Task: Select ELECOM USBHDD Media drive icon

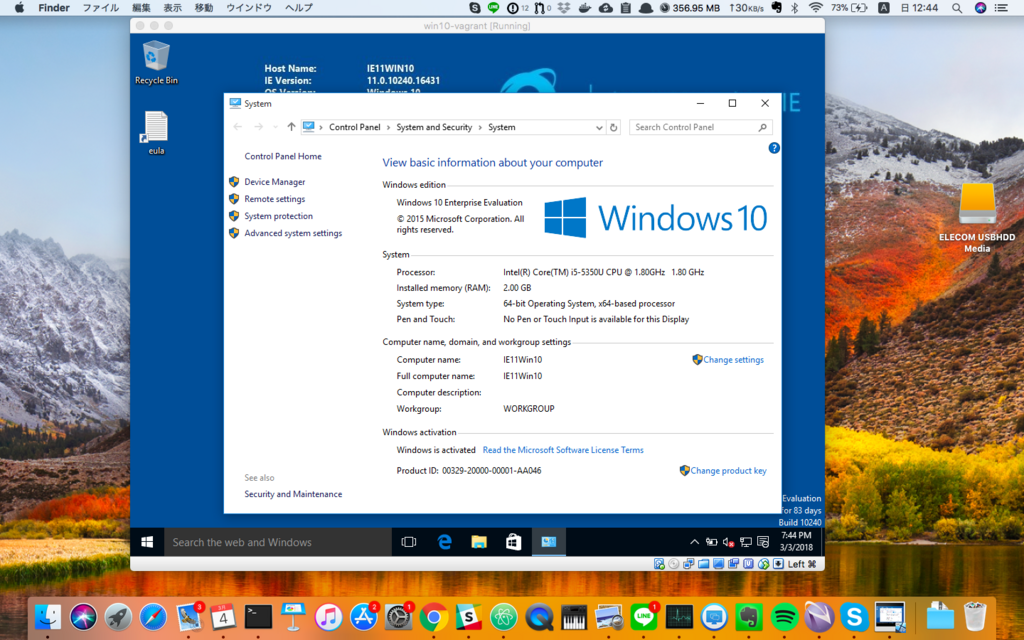Action: click(977, 218)
